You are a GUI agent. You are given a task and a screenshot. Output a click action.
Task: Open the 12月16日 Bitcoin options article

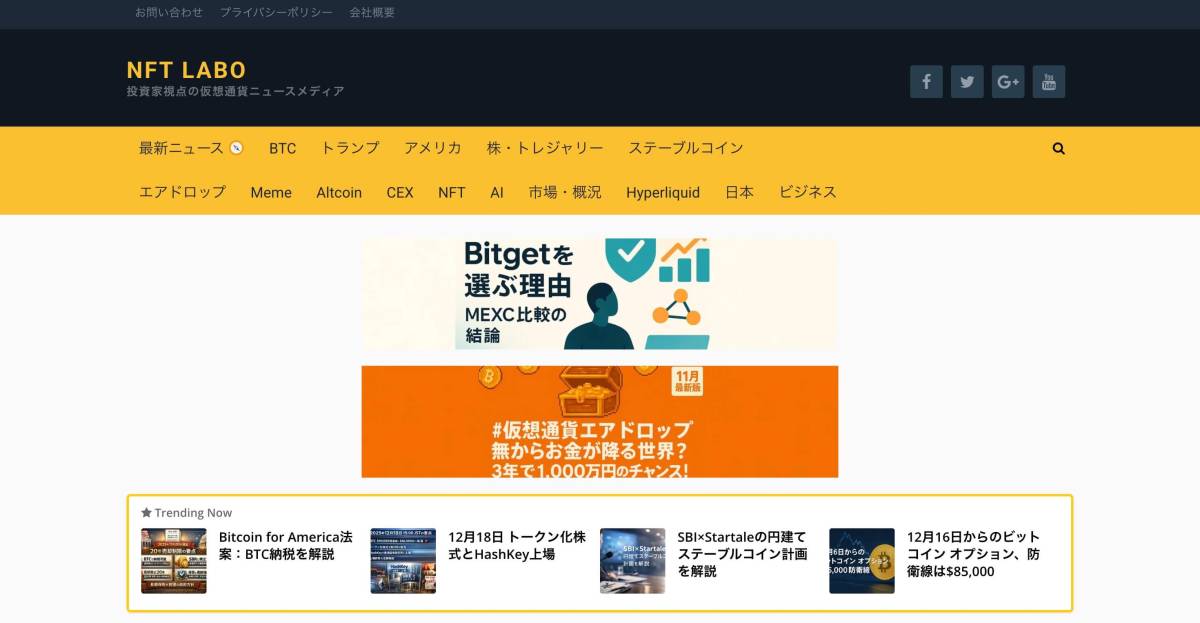point(972,553)
